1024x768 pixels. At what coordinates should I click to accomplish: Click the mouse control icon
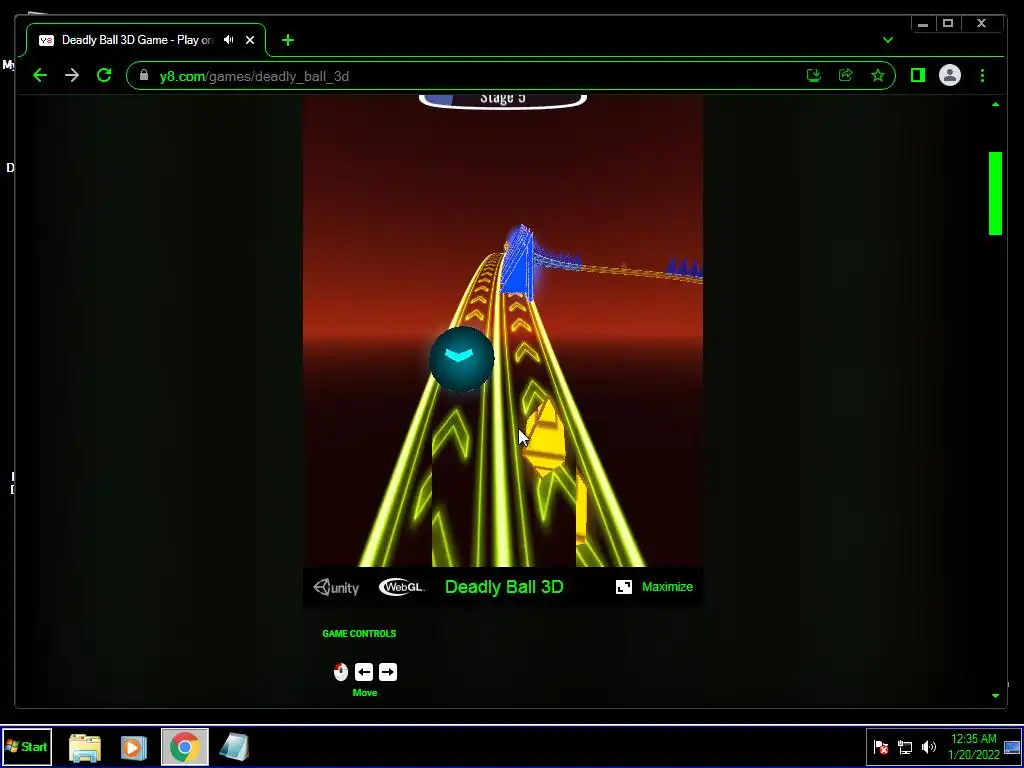click(x=341, y=672)
